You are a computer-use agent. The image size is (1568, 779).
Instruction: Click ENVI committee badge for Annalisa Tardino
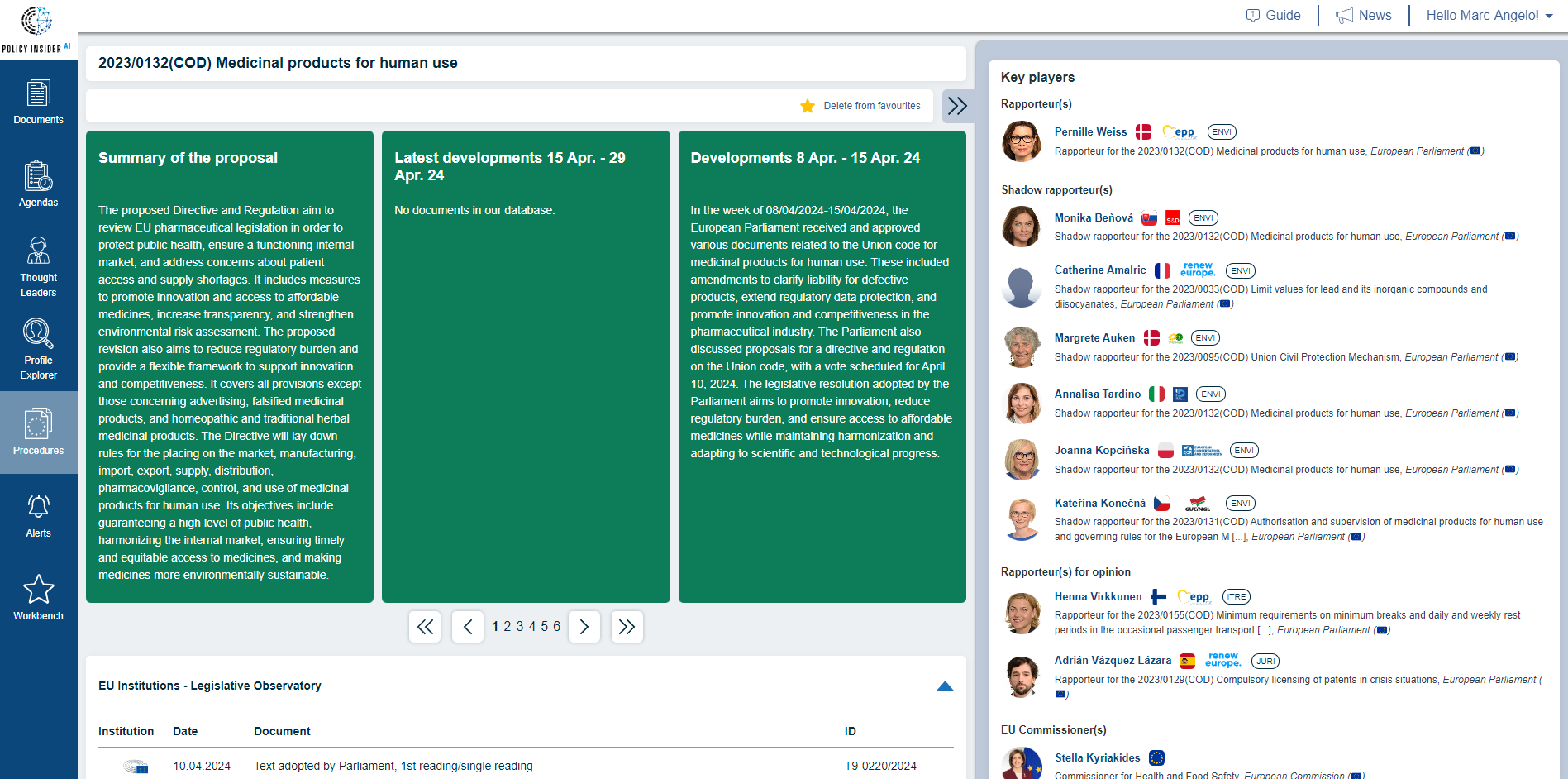1211,394
